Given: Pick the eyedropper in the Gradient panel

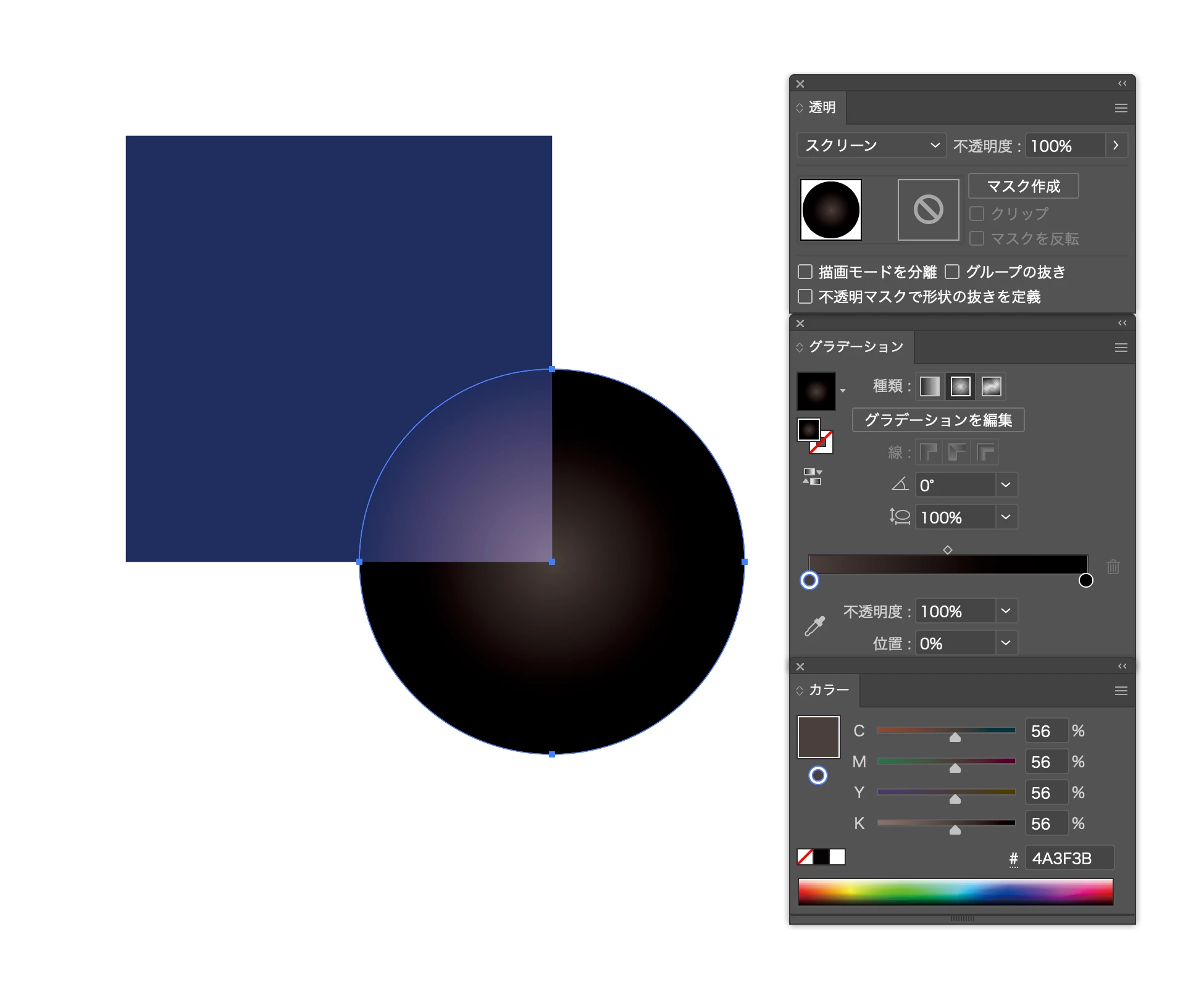Looking at the screenshot, I should (x=814, y=626).
